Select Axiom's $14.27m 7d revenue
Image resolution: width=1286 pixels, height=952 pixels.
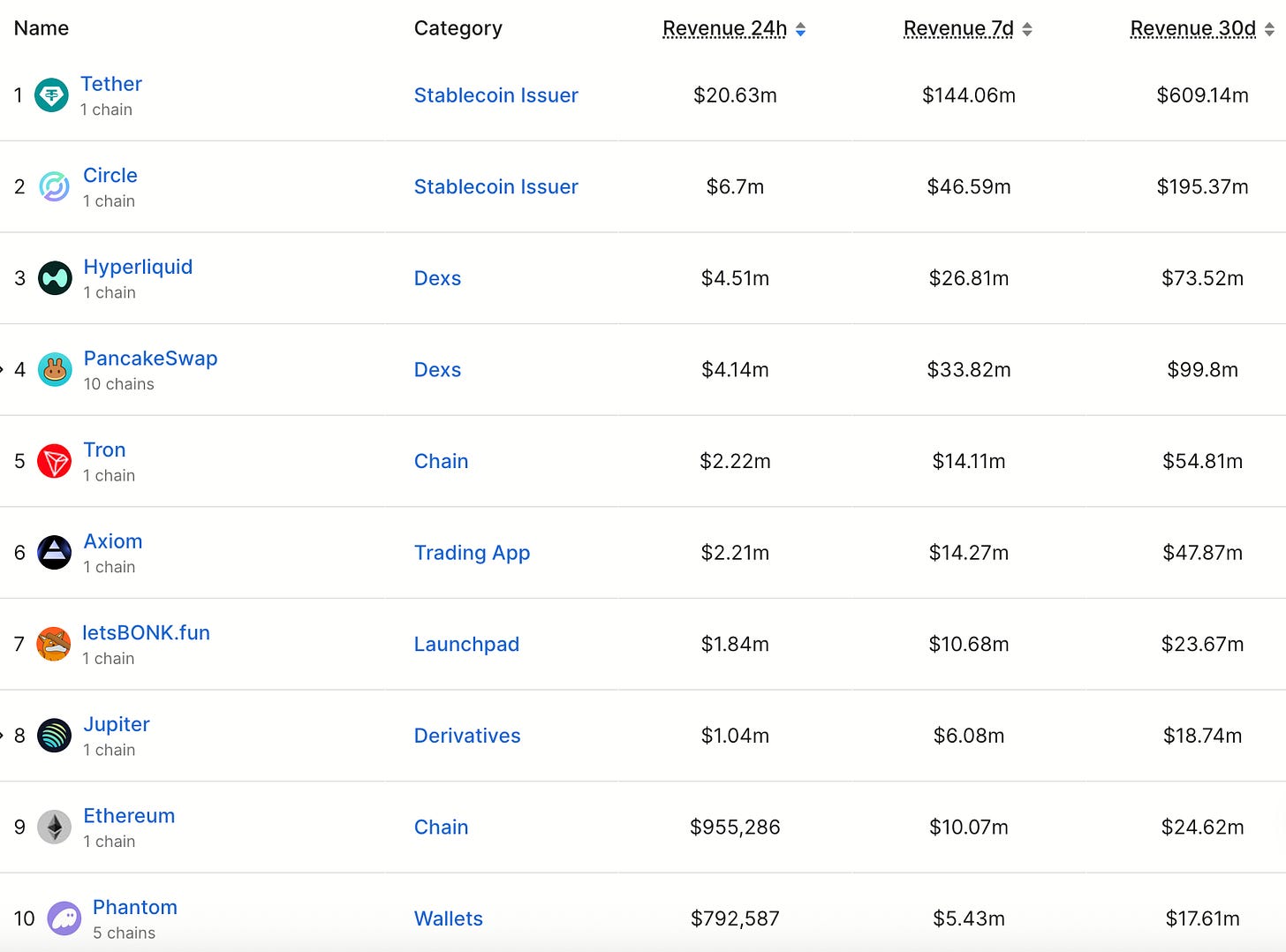click(x=969, y=553)
